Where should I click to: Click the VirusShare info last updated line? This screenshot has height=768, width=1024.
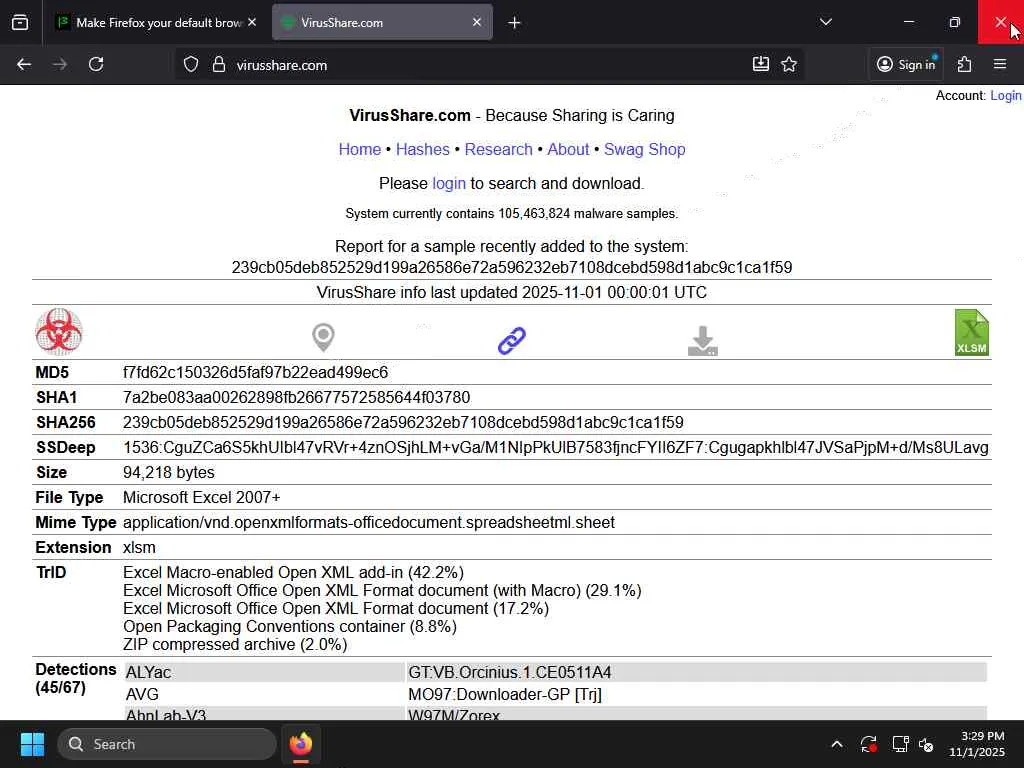click(512, 292)
